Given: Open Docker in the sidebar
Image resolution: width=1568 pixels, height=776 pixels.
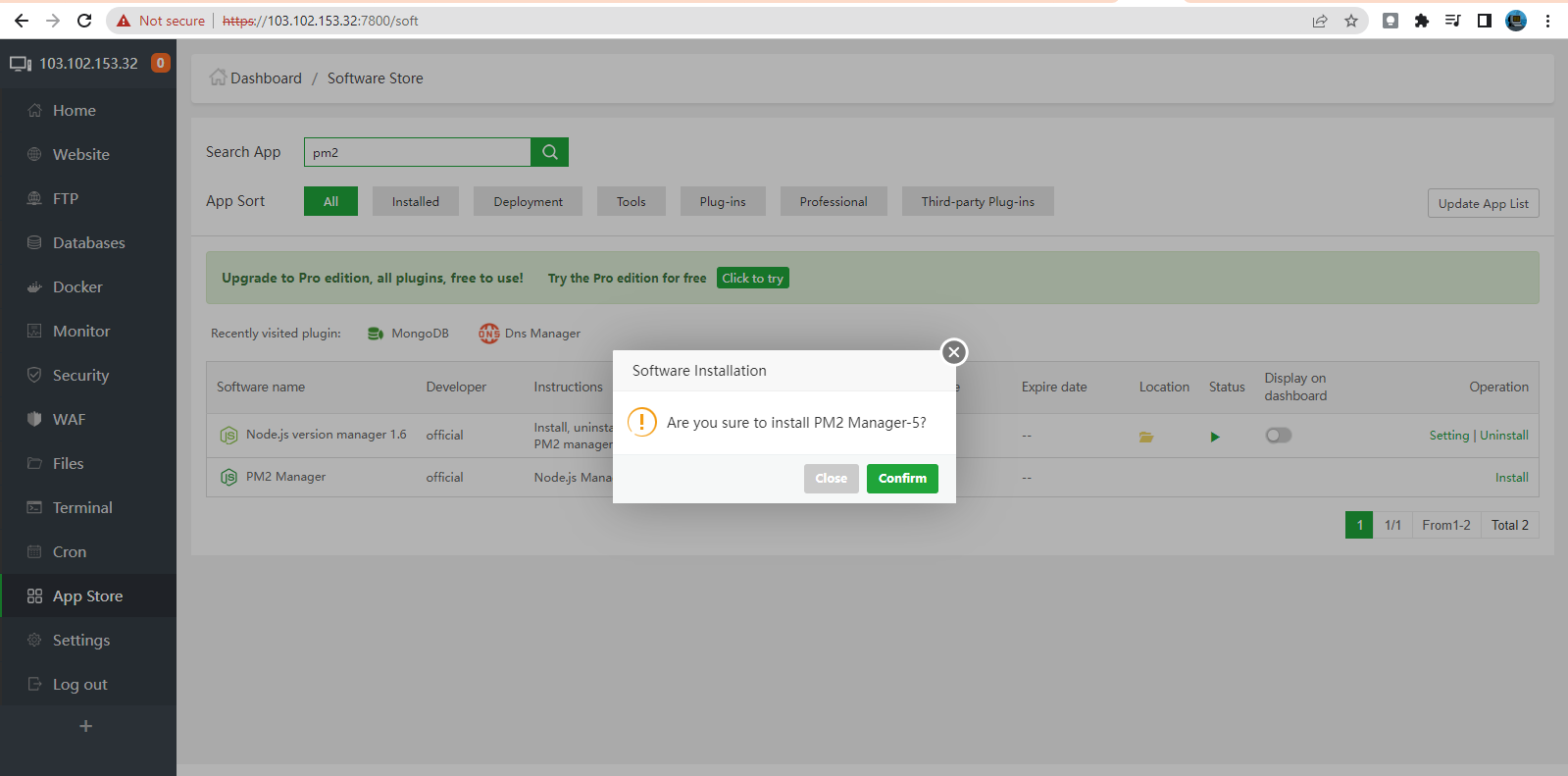Looking at the screenshot, I should click(77, 287).
